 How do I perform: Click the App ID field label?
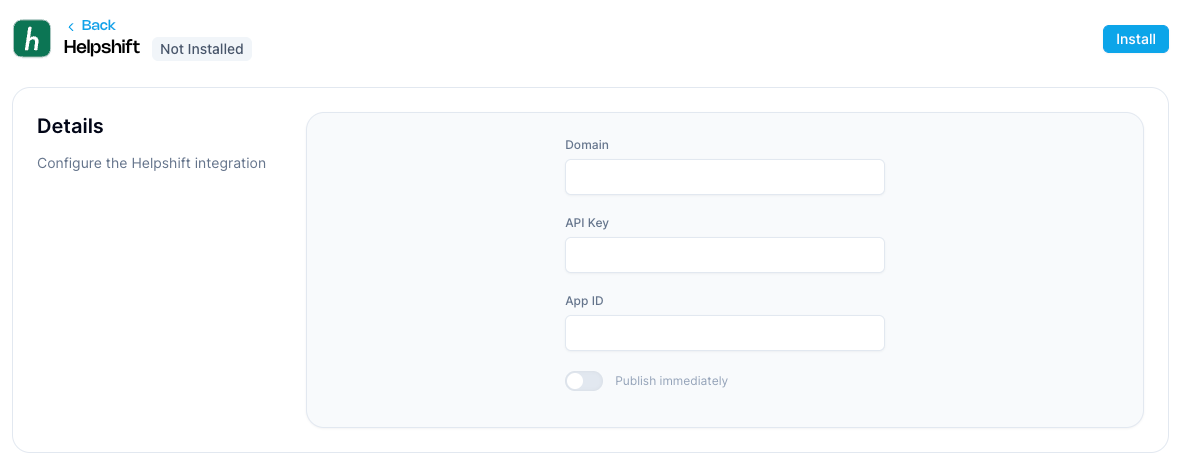pos(584,301)
